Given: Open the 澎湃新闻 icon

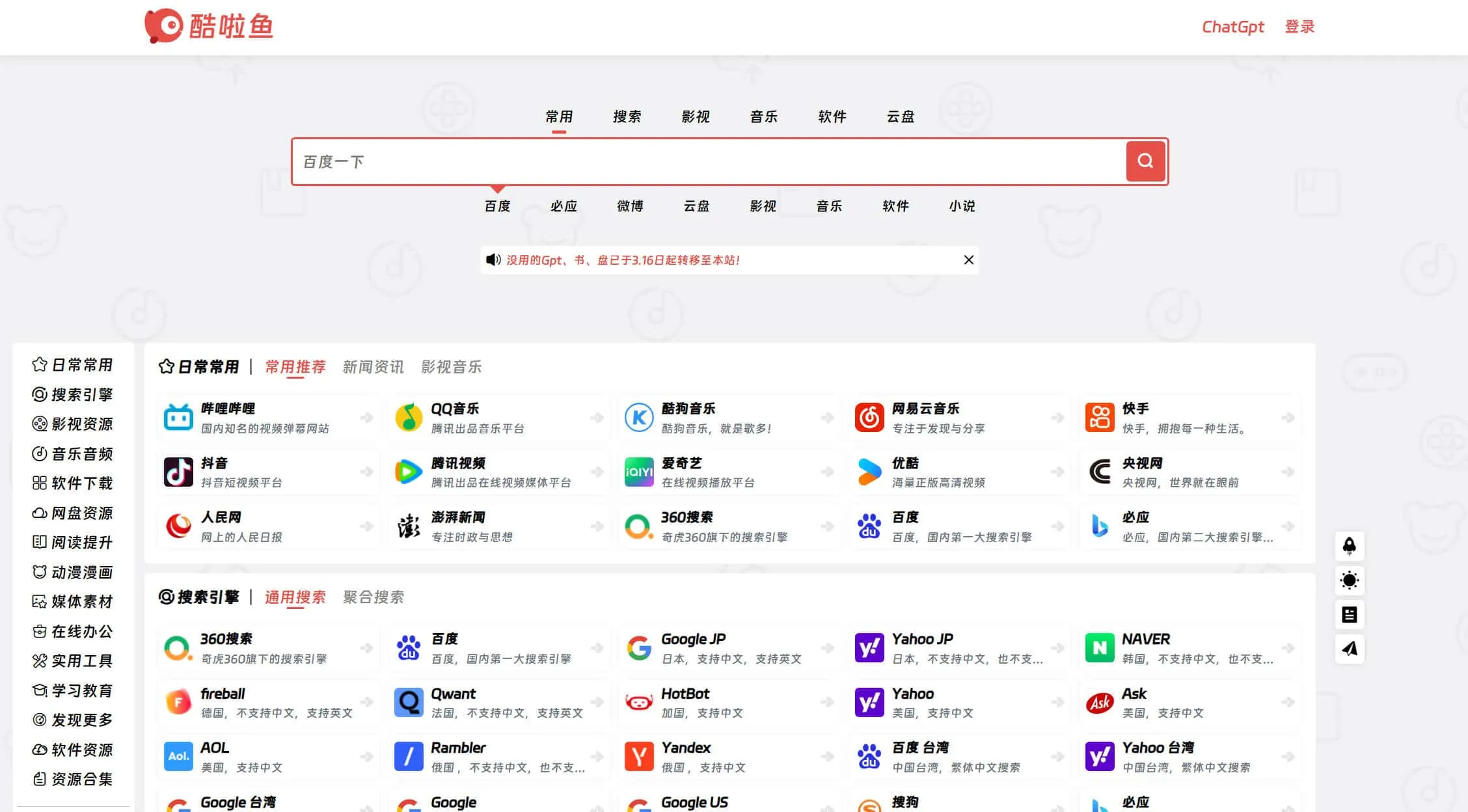Looking at the screenshot, I should coord(409,526).
